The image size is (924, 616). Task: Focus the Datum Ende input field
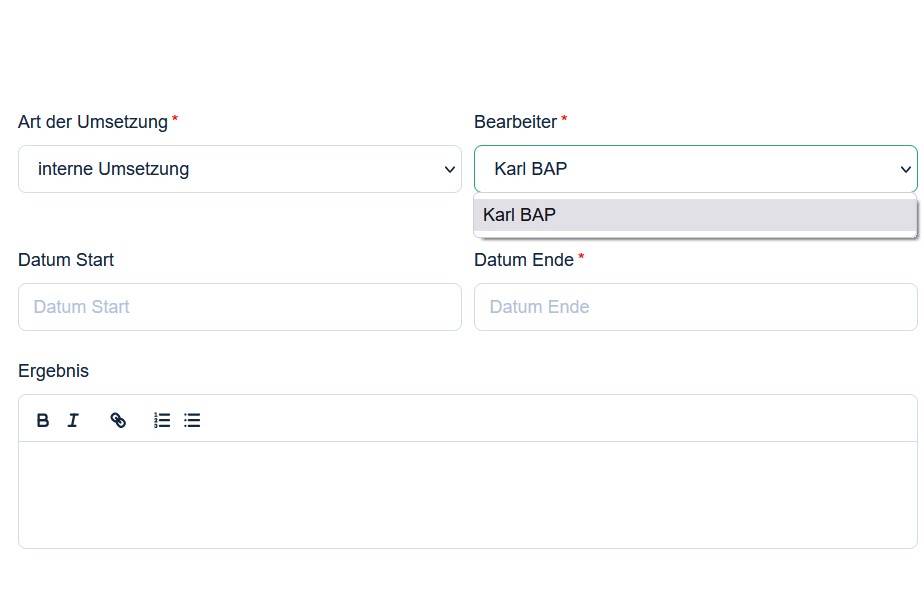point(696,307)
